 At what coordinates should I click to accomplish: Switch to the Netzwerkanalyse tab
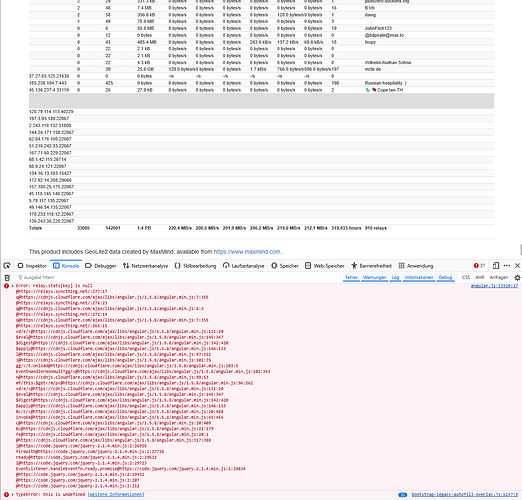click(x=145, y=266)
